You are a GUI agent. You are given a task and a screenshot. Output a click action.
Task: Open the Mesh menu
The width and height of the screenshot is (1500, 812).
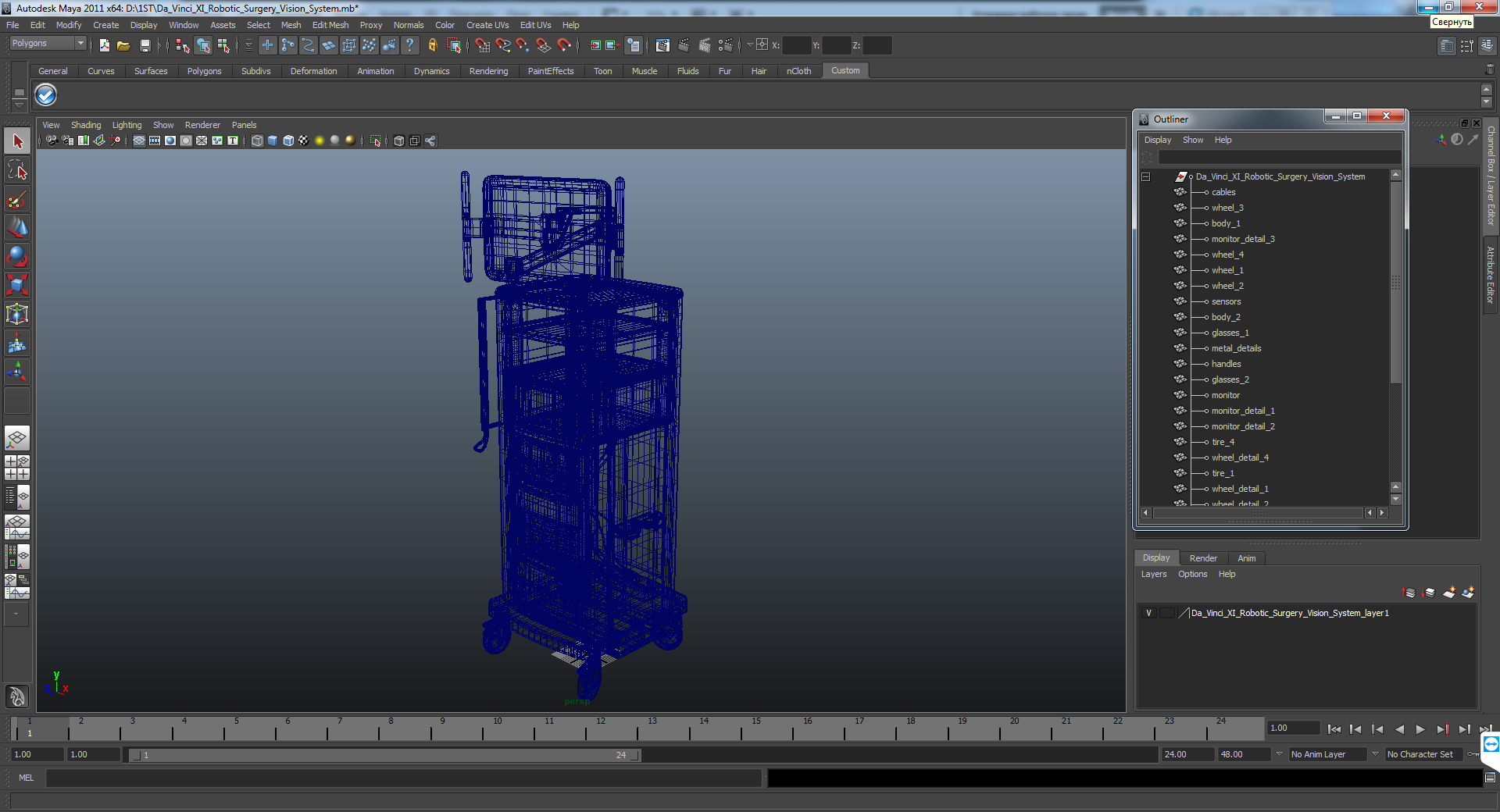tap(291, 25)
